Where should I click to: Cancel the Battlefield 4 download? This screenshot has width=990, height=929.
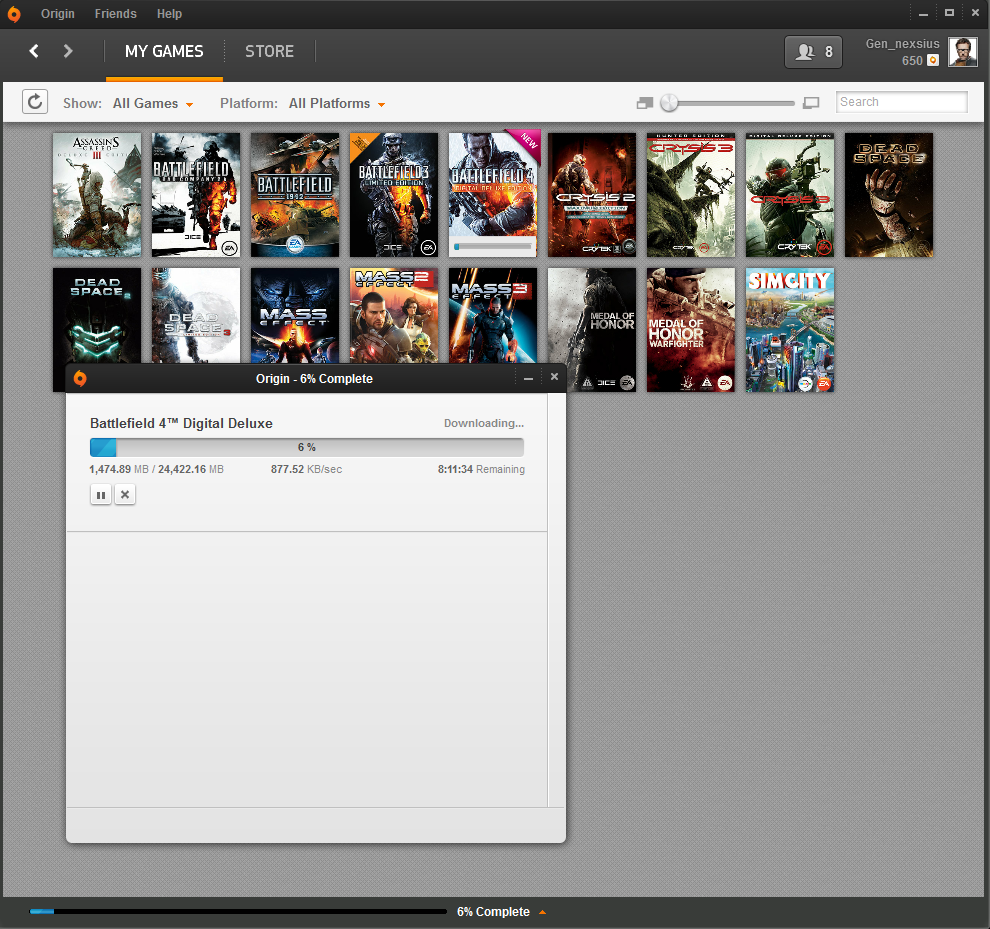tap(125, 494)
